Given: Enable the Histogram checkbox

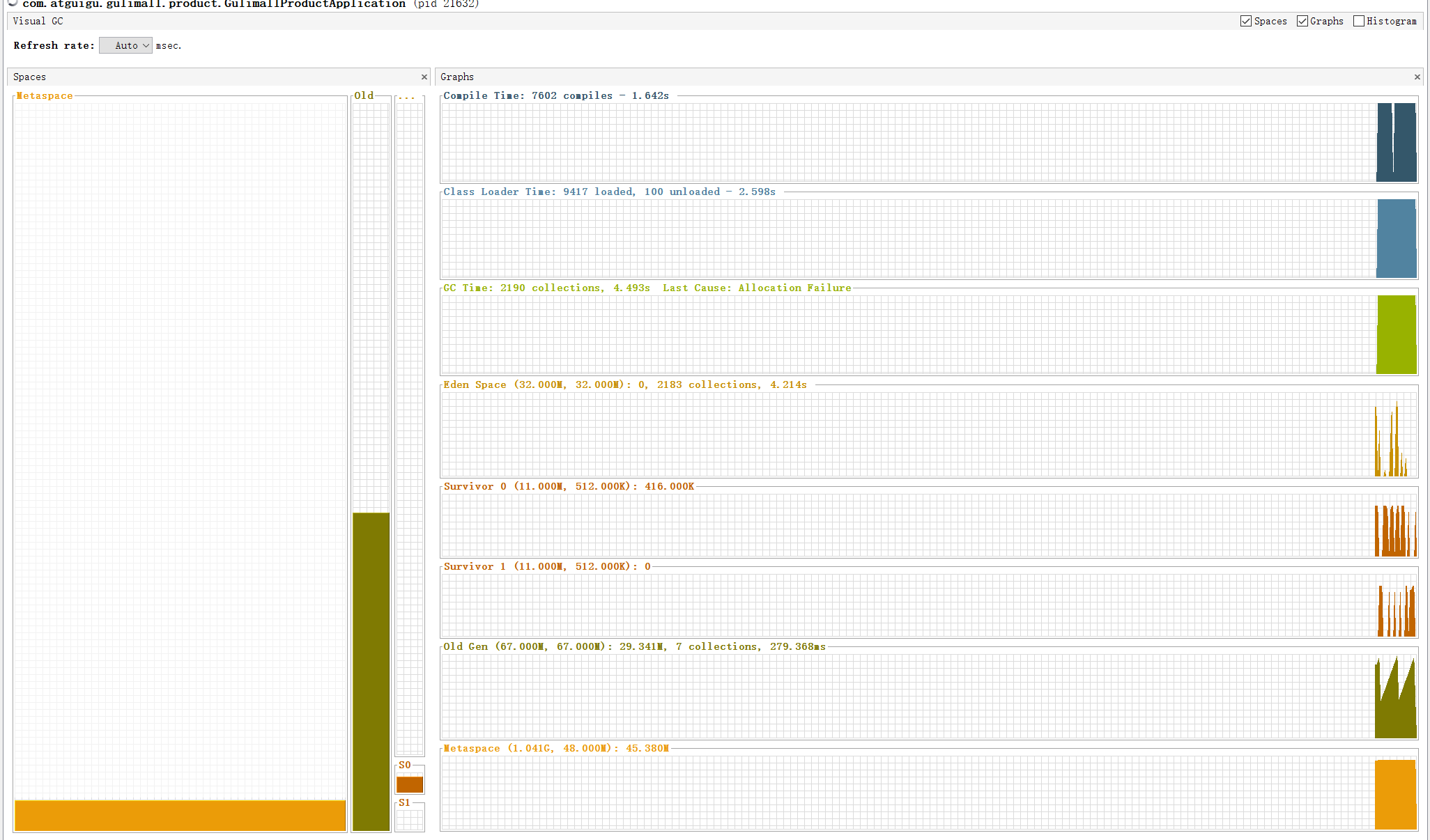Looking at the screenshot, I should (1358, 21).
